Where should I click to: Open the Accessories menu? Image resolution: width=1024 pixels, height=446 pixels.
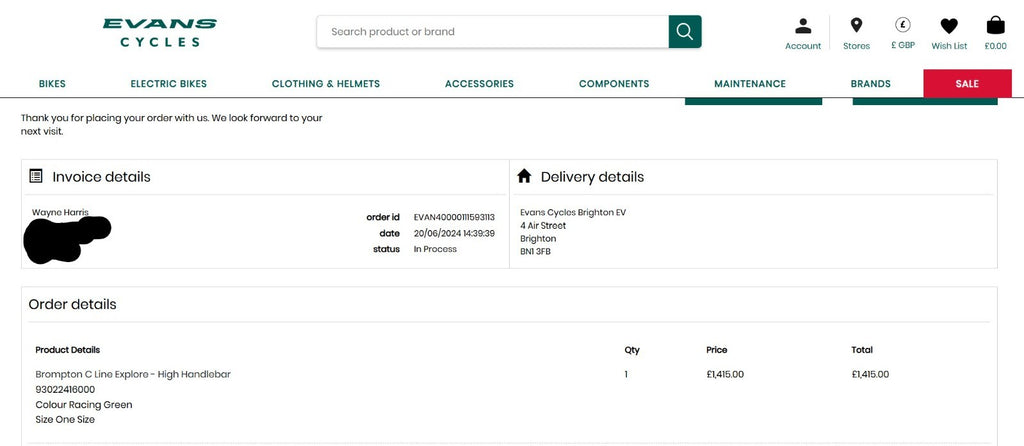click(x=479, y=84)
